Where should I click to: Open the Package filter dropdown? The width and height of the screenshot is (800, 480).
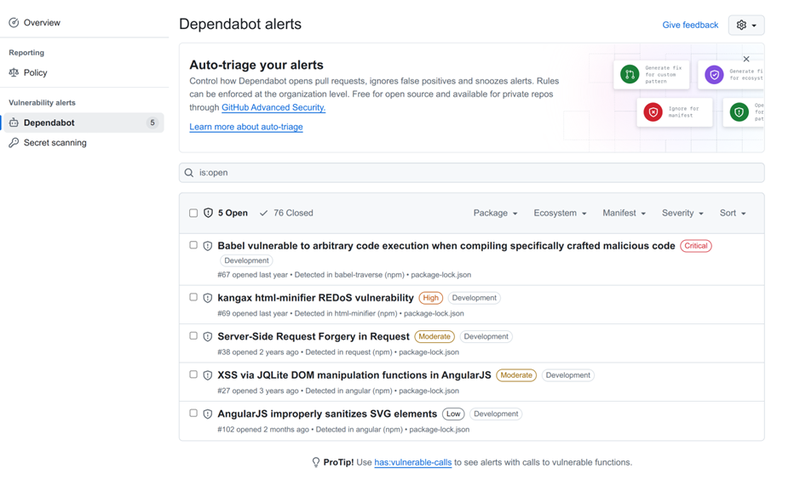pyautogui.click(x=495, y=213)
